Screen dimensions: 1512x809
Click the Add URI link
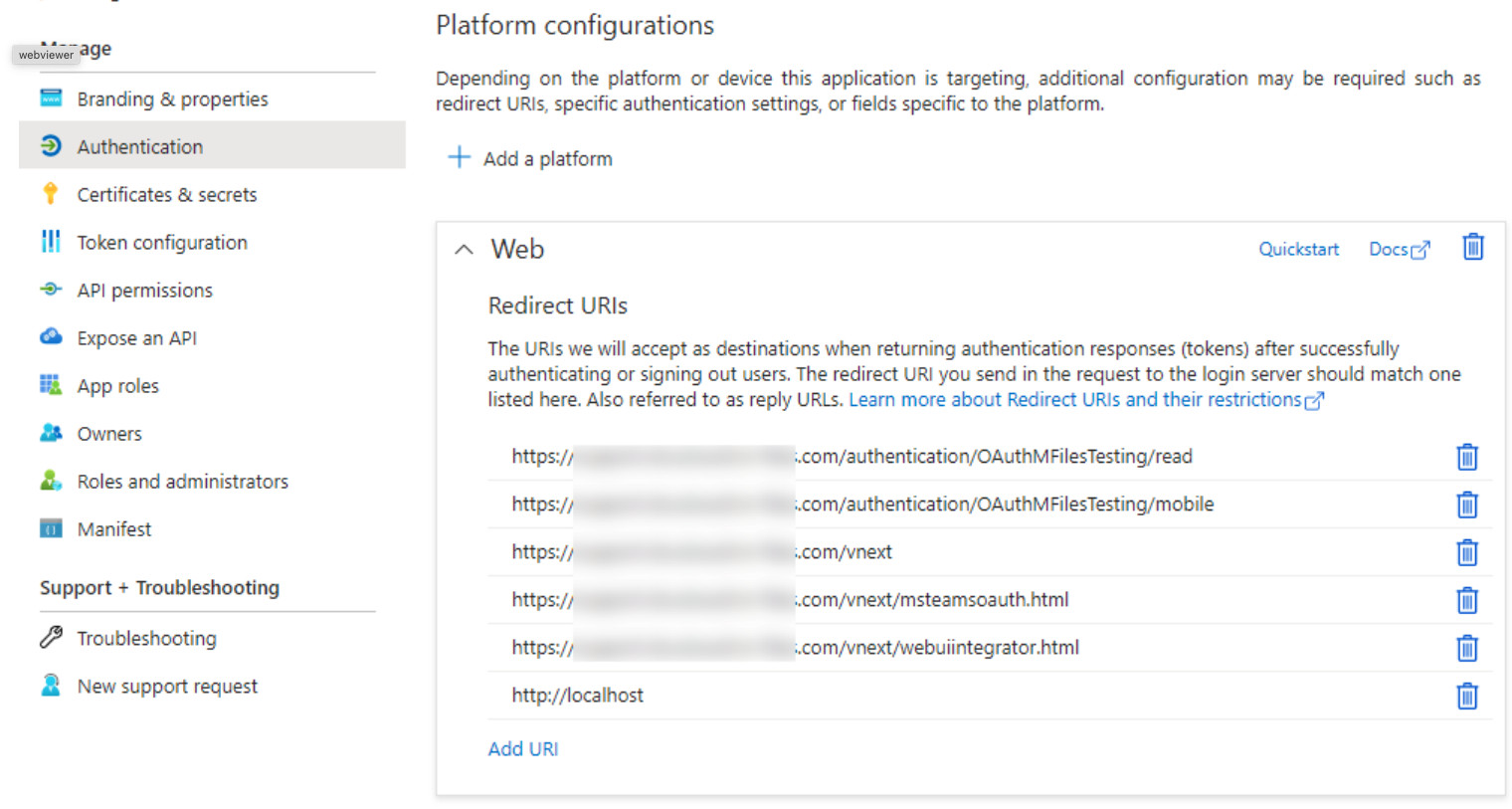pos(522,749)
